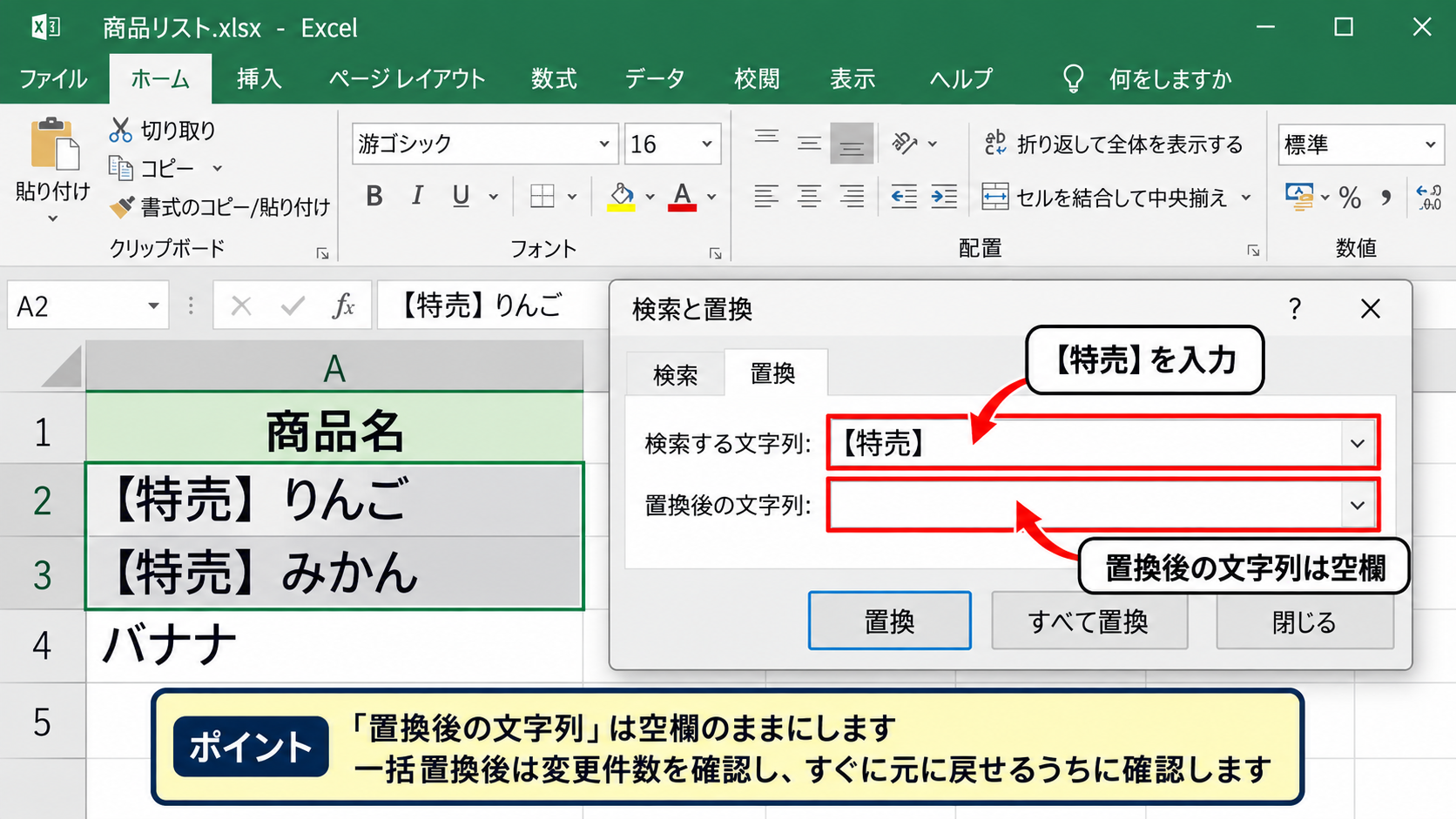Center text horizontally
Image resolution: width=1456 pixels, height=819 pixels.
[x=809, y=197]
